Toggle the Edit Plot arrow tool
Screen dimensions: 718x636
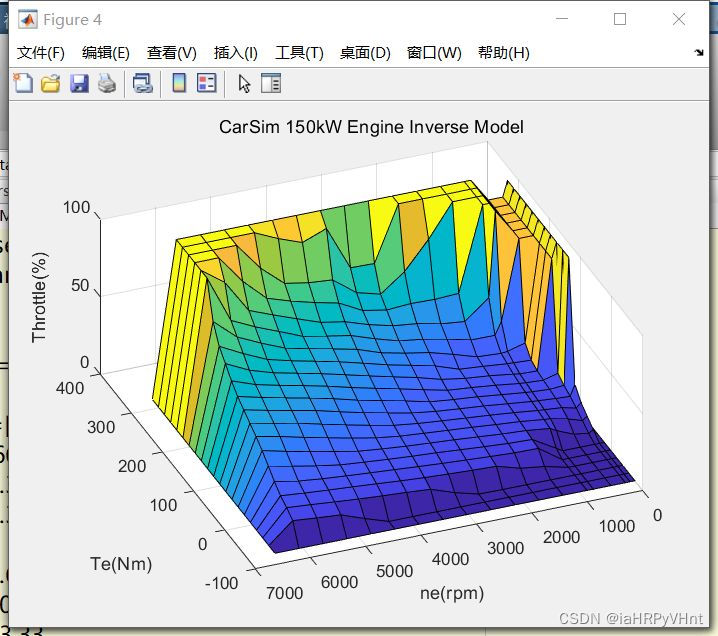click(244, 83)
